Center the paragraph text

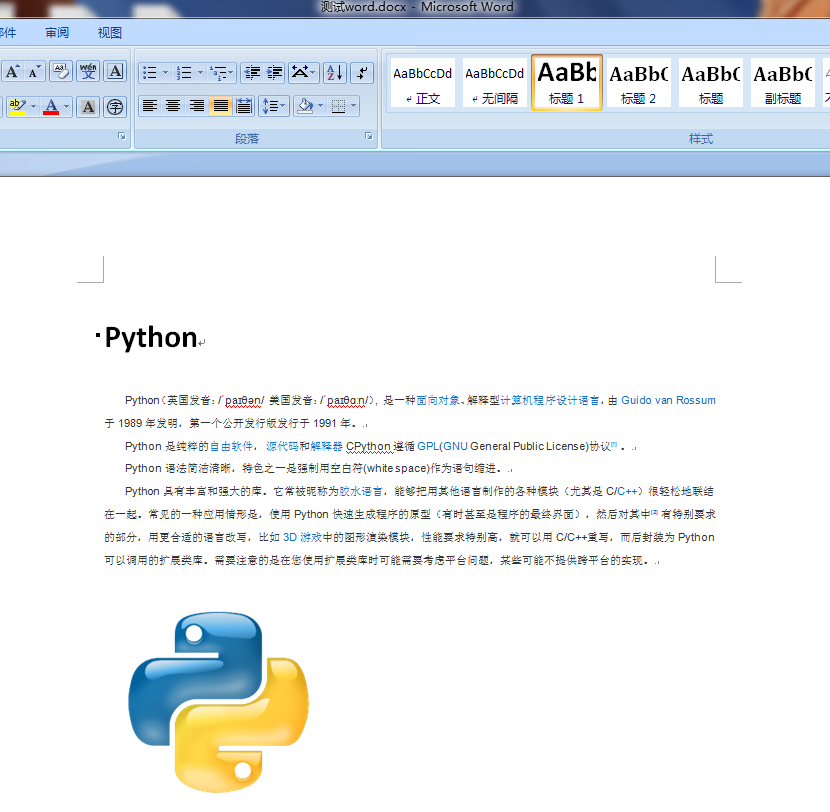pos(173,106)
